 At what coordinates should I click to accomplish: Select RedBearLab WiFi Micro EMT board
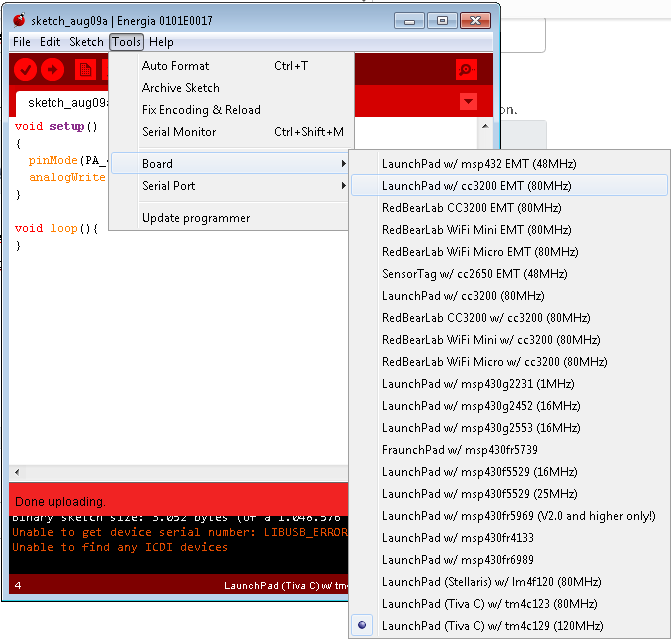tap(509, 252)
